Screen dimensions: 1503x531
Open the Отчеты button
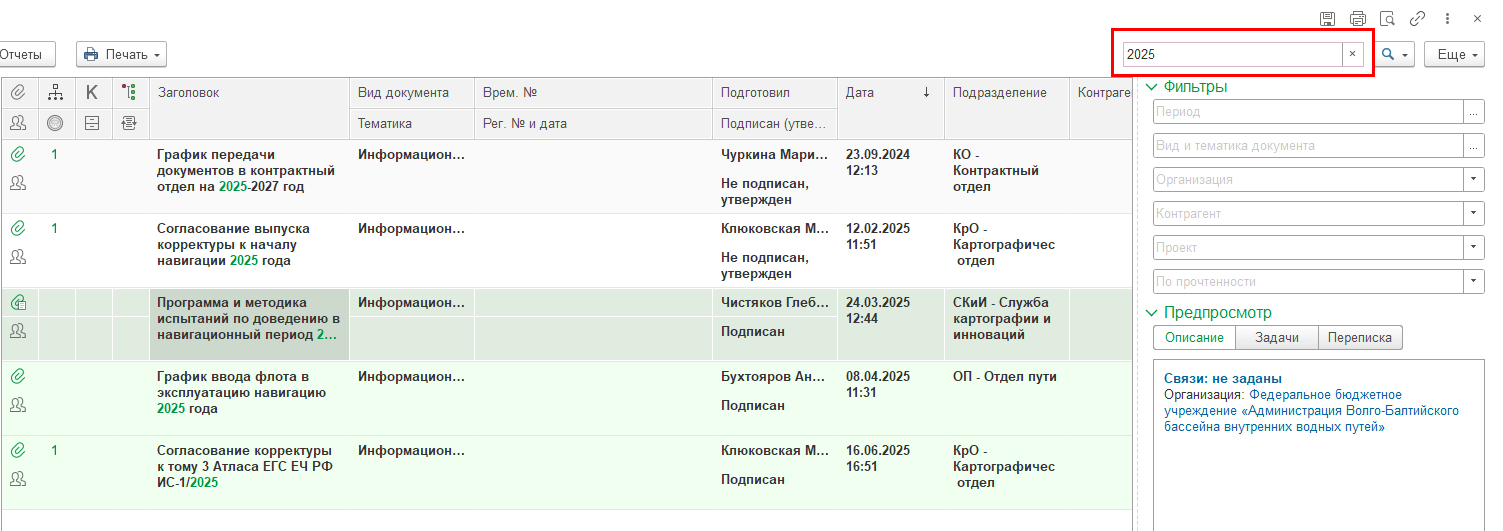pos(24,55)
